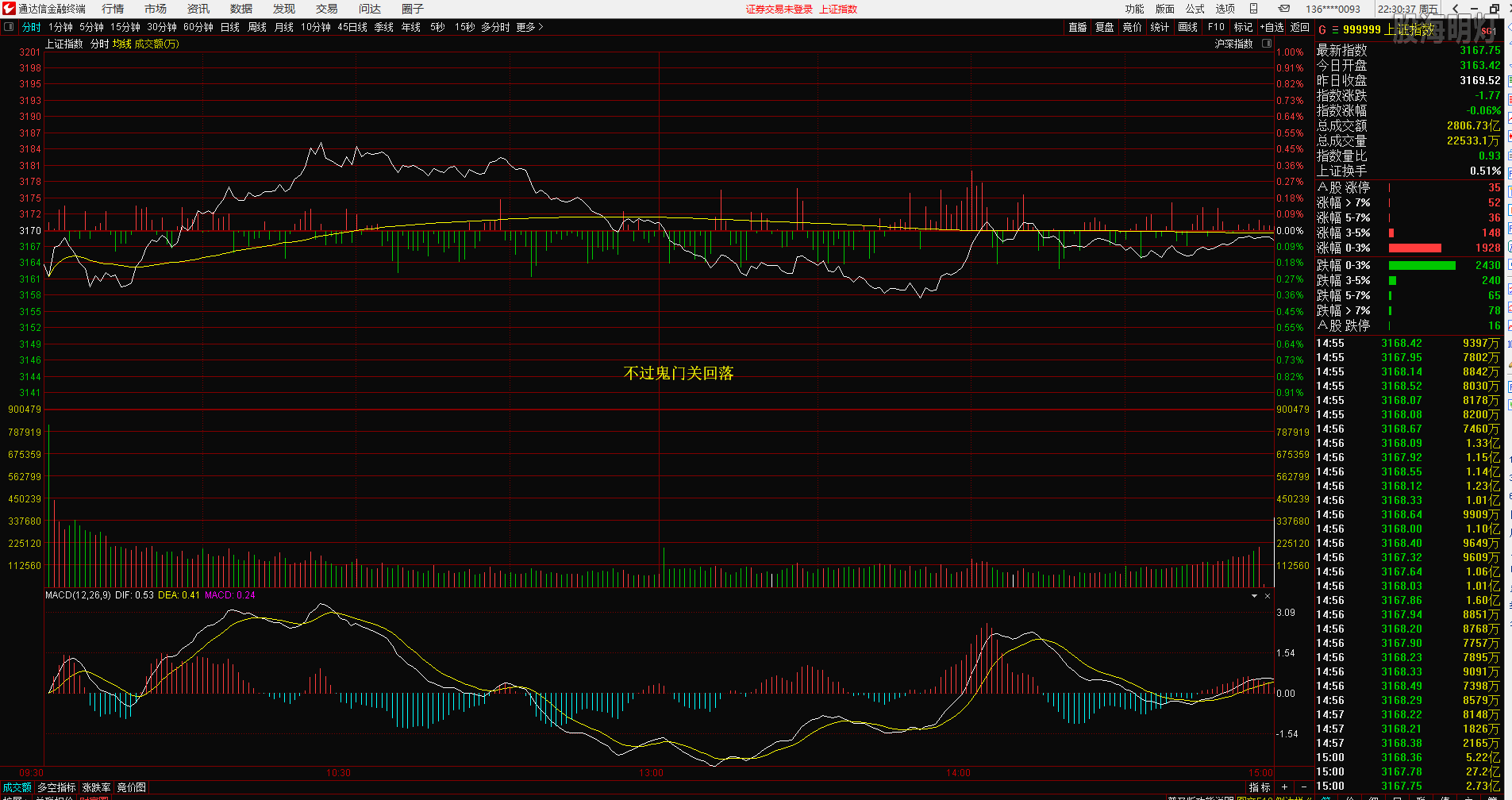Switch to the 月线 monthly chart
Image resolution: width=1512 pixels, height=800 pixels.
[x=284, y=27]
